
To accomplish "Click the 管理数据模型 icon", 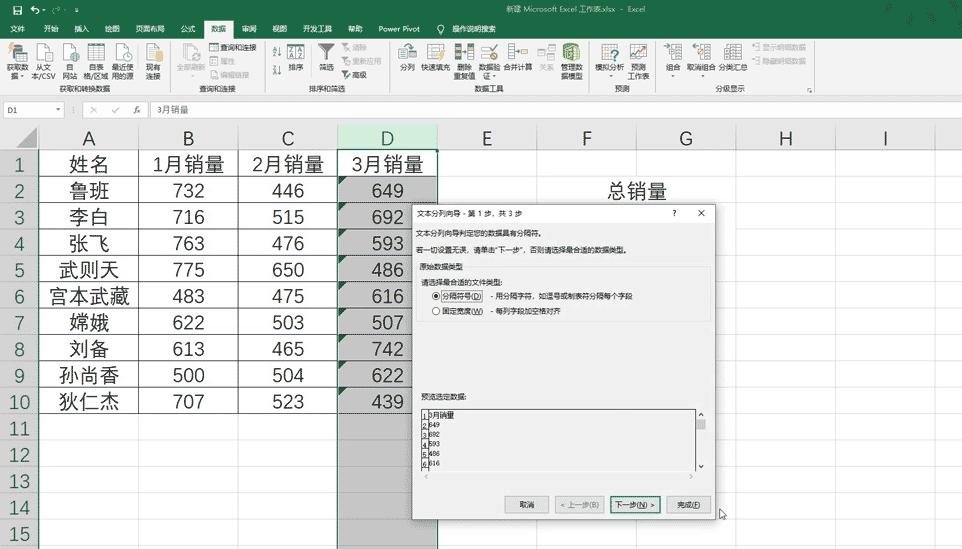I will [571, 61].
